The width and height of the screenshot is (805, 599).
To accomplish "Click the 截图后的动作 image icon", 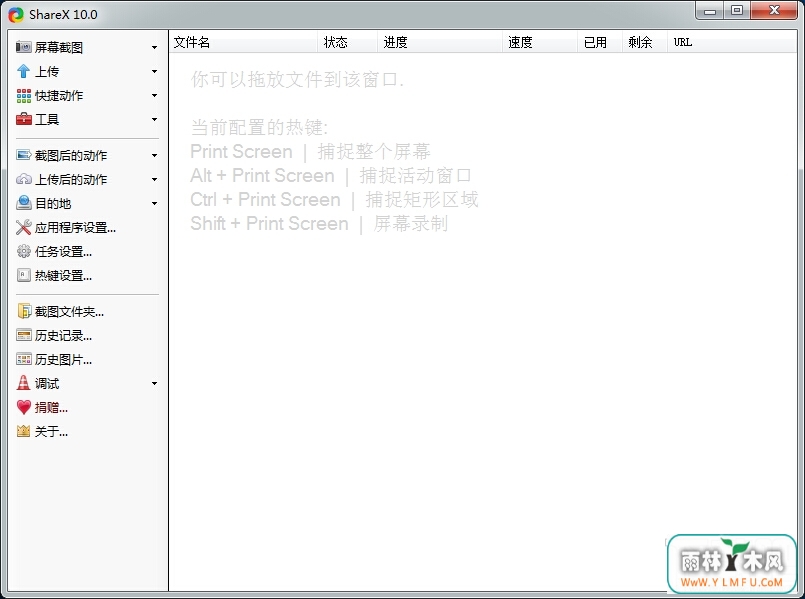I will tap(24, 155).
